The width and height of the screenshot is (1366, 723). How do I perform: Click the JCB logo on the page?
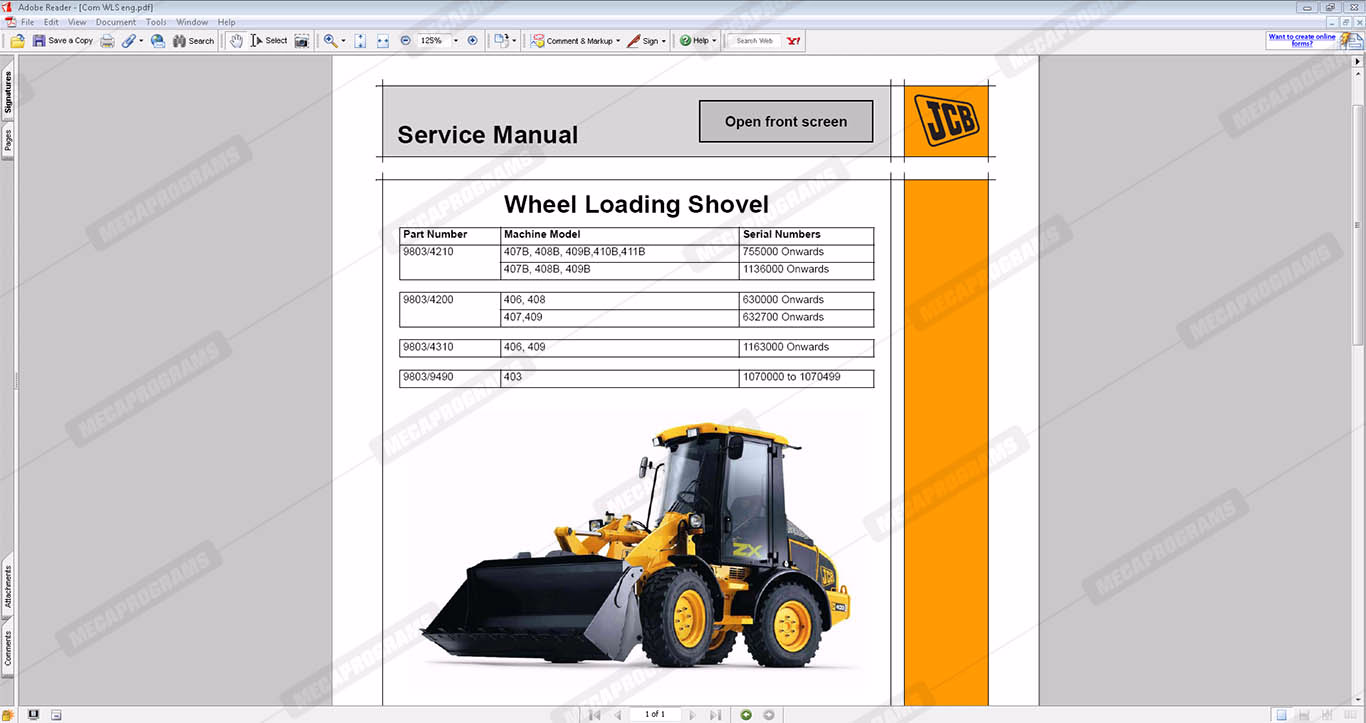pyautogui.click(x=946, y=120)
